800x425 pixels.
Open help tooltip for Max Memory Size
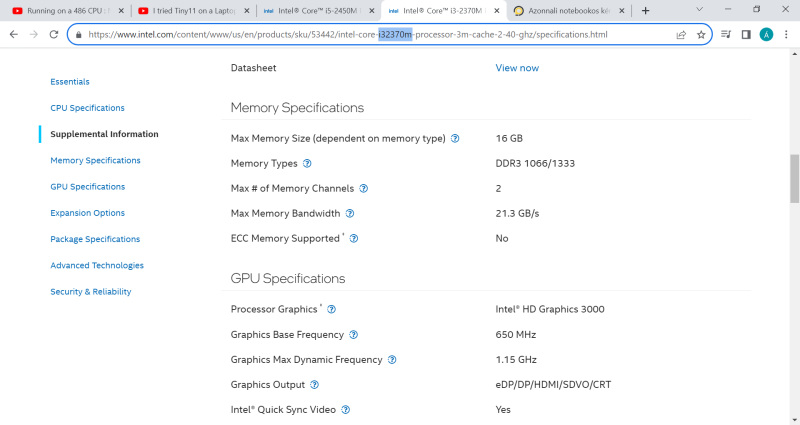point(455,138)
